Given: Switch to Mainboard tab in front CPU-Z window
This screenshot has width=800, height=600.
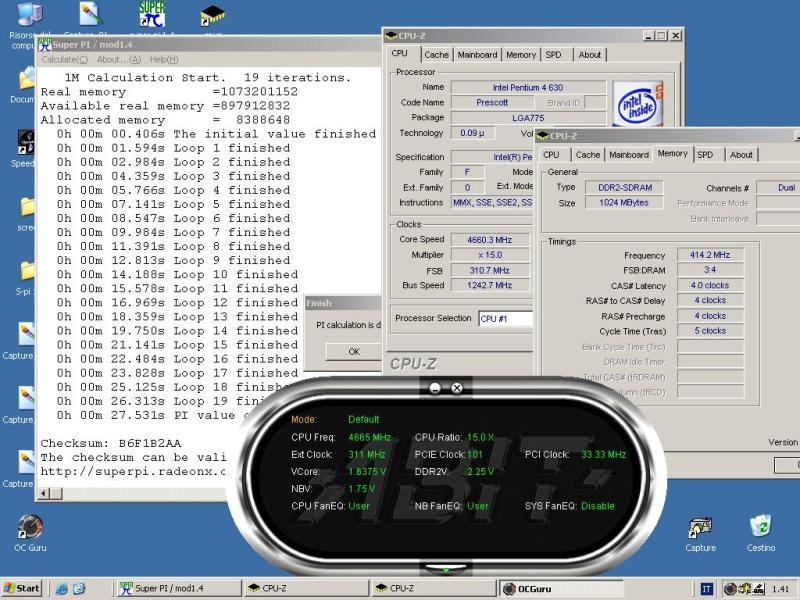Looking at the screenshot, I should pyautogui.click(x=629, y=155).
